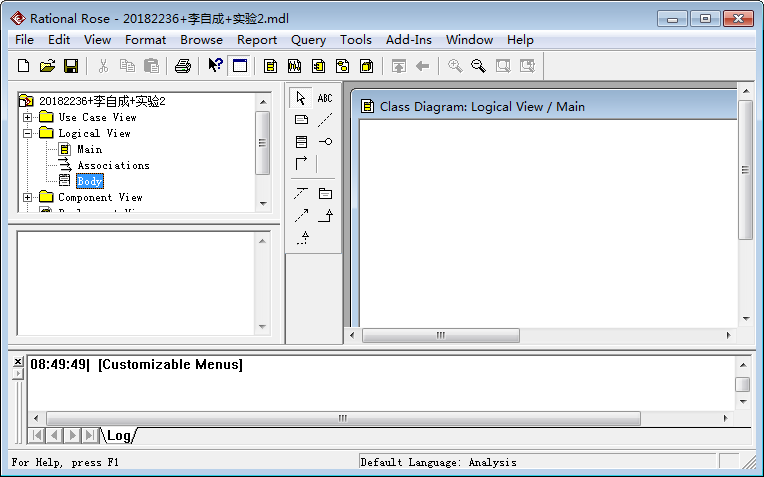Open the File menu

click(x=24, y=40)
